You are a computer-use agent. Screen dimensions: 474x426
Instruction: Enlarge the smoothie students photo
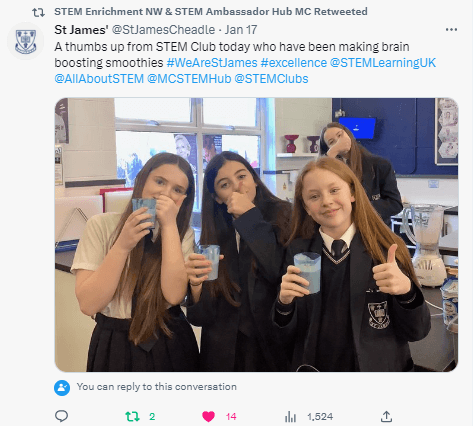pos(256,235)
